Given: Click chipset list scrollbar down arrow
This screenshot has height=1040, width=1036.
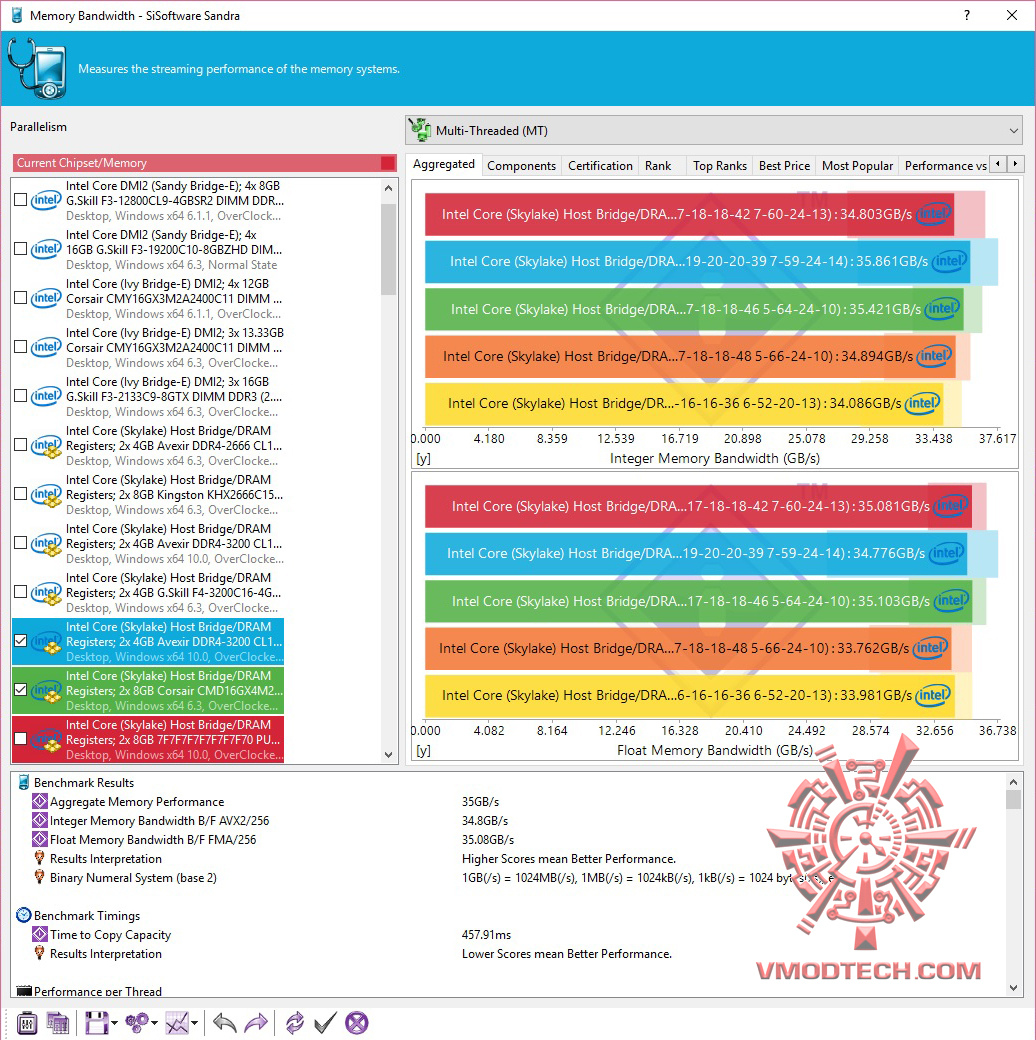Looking at the screenshot, I should [x=389, y=755].
